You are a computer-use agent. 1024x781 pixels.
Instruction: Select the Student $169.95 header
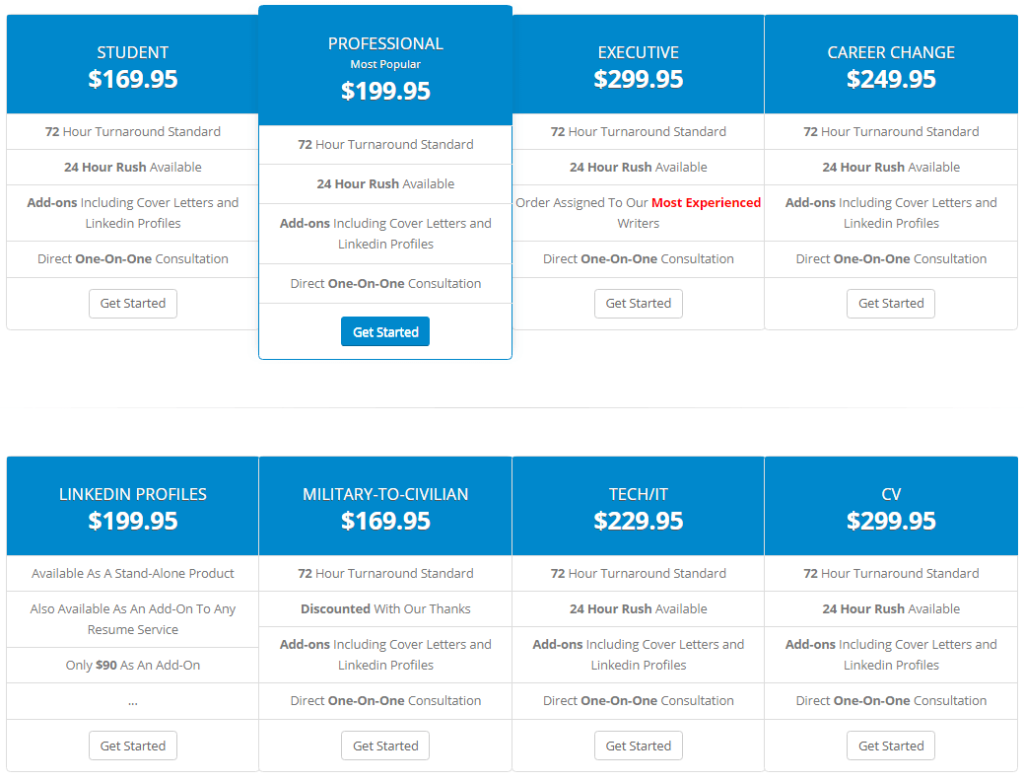133,65
